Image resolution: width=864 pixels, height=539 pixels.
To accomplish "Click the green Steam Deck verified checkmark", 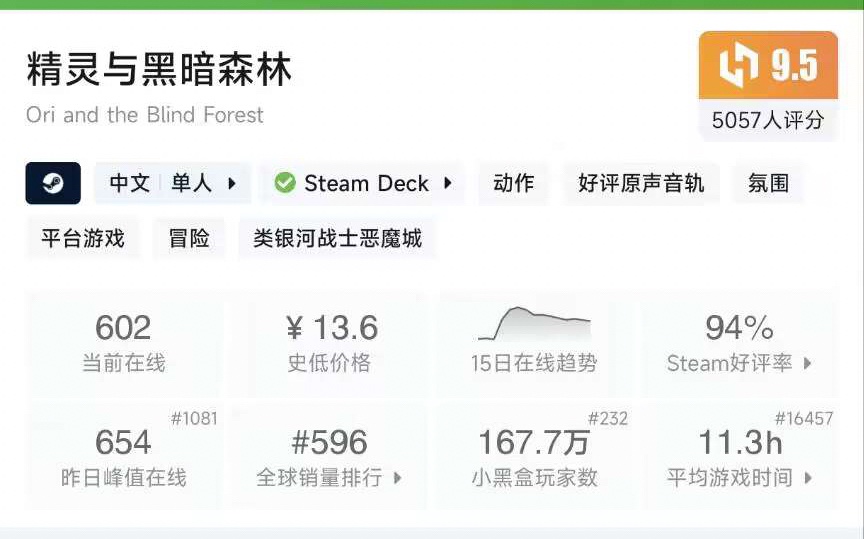I will pyautogui.click(x=285, y=184).
